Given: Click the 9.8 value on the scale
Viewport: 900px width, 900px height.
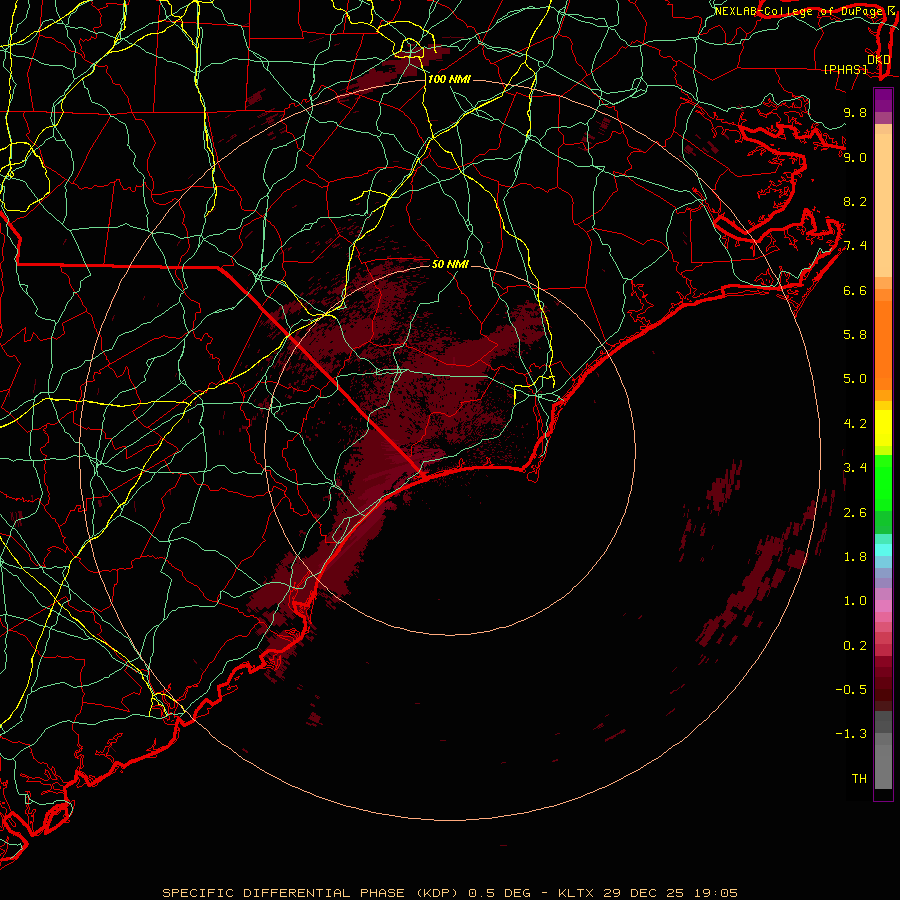Looking at the screenshot, I should 855,112.
